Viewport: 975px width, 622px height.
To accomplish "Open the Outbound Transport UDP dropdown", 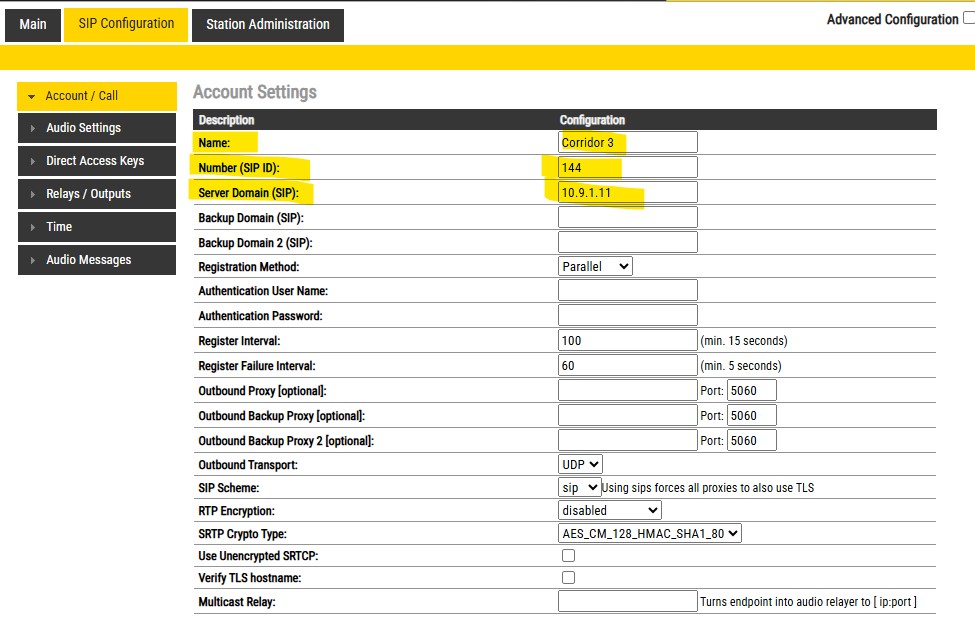I will click(x=580, y=465).
